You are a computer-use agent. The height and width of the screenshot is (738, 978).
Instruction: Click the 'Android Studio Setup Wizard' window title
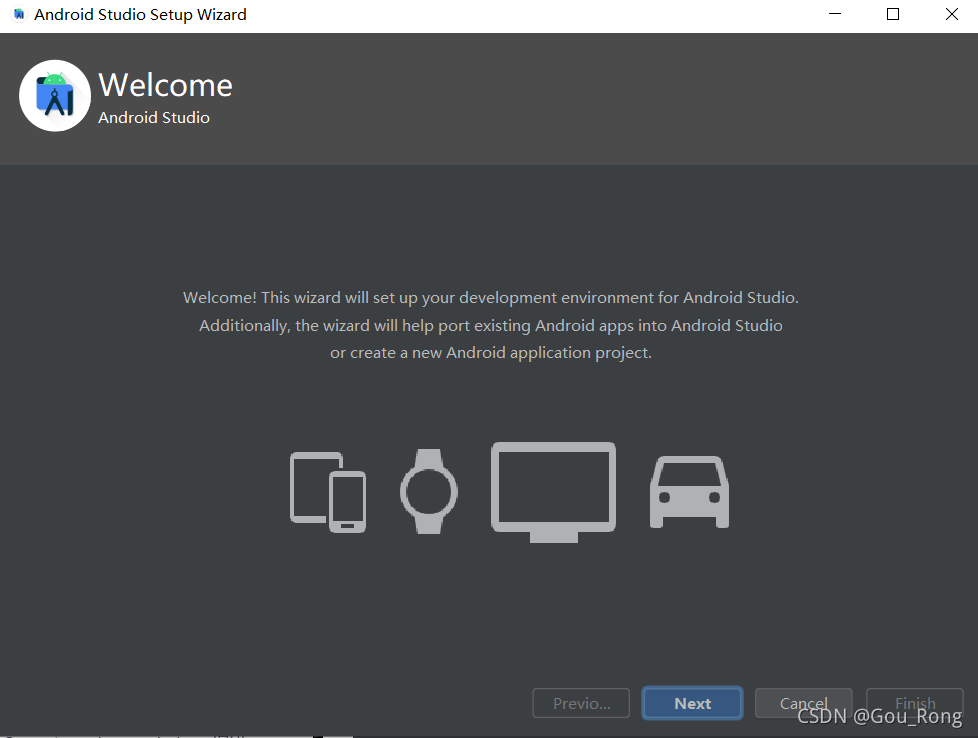140,14
